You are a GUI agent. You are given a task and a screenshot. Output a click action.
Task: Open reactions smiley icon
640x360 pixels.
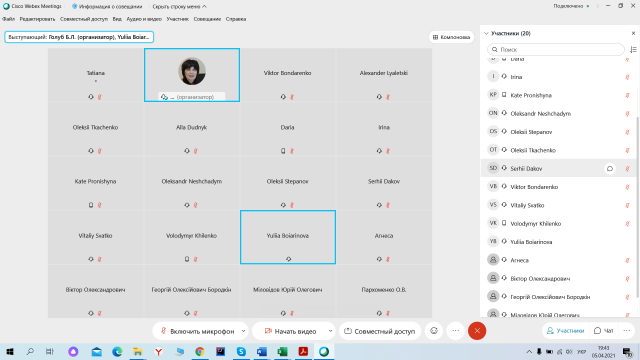434,331
